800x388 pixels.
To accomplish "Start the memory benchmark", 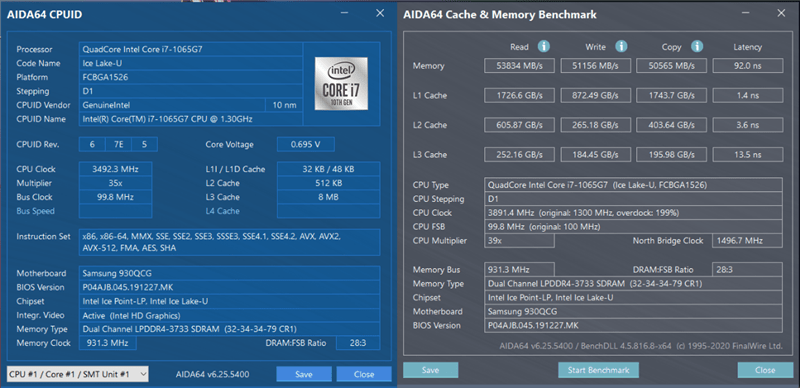I will tap(598, 370).
